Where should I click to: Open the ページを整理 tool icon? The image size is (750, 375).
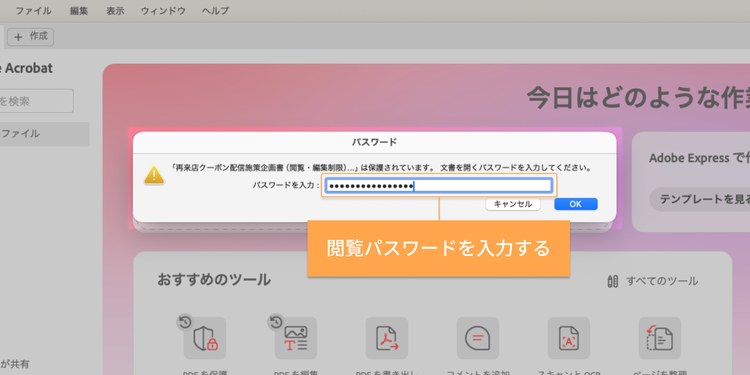660,338
